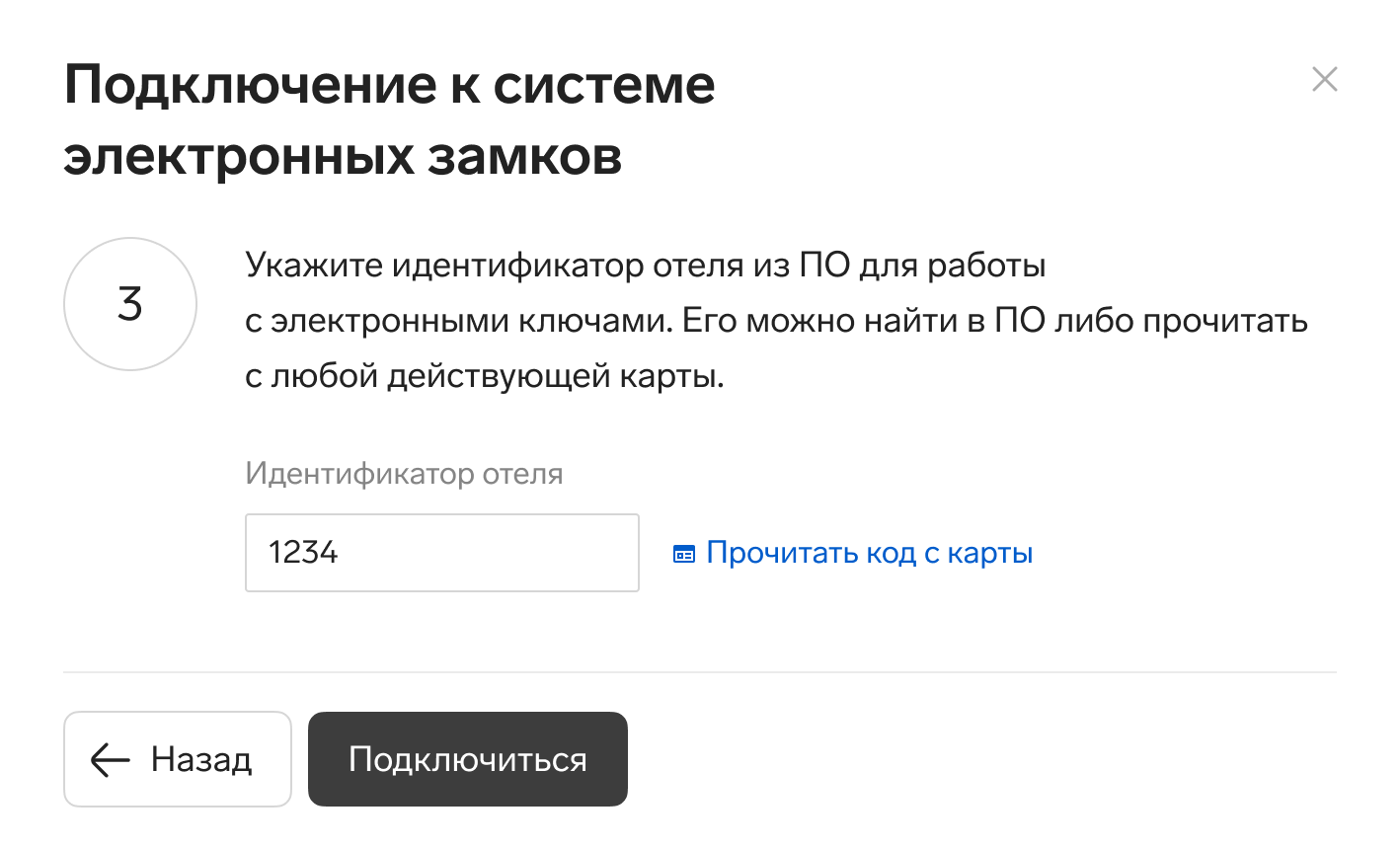Click the number 3 inside the circle
The image size is (1400, 847).
[130, 304]
